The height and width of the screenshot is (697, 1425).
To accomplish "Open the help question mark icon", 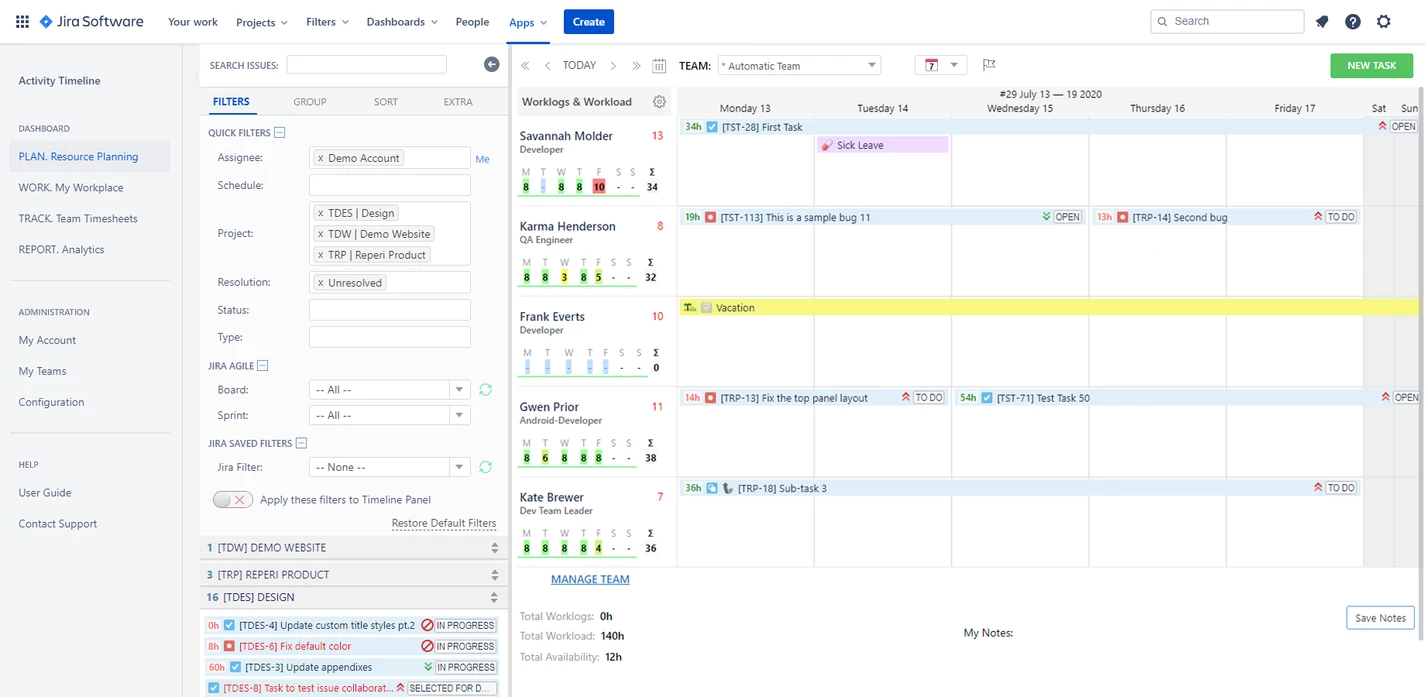I will [x=1353, y=21].
